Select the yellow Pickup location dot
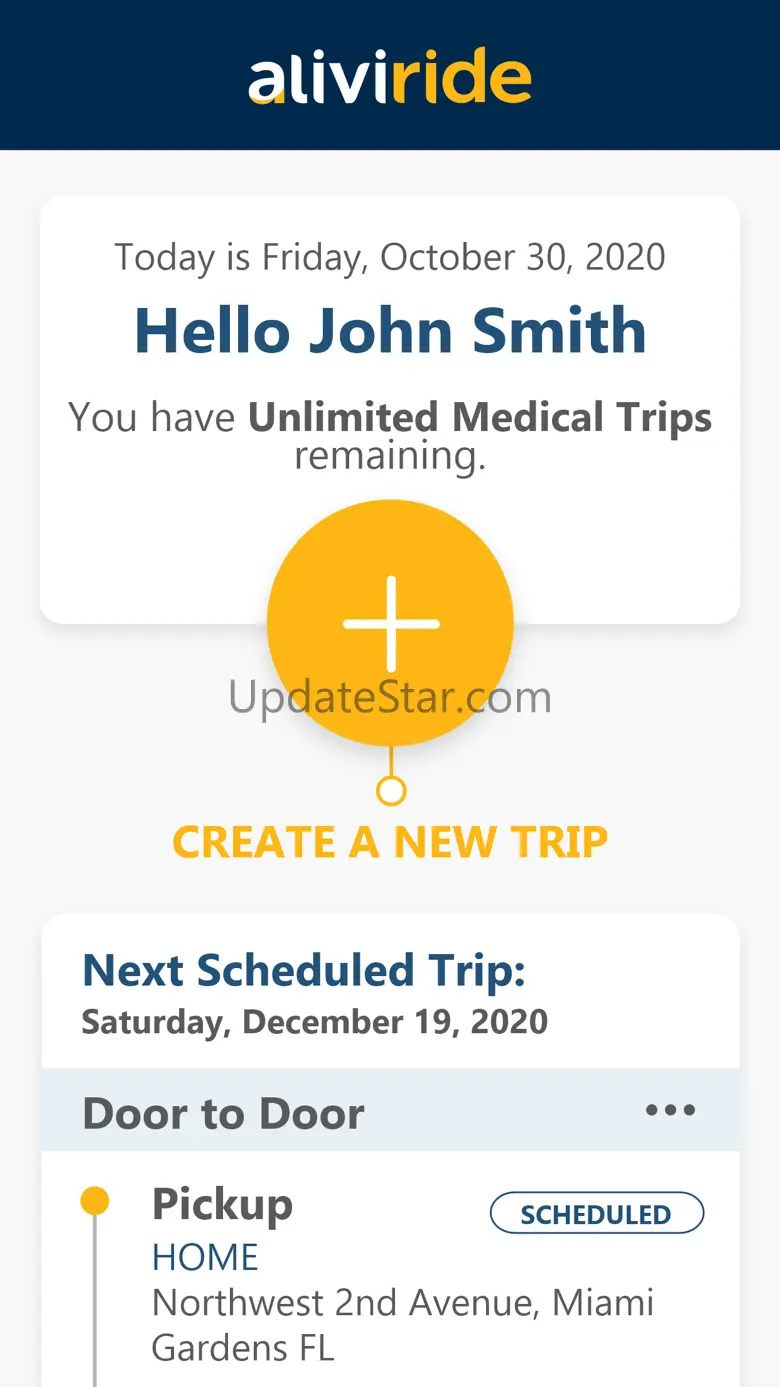 95,1200
